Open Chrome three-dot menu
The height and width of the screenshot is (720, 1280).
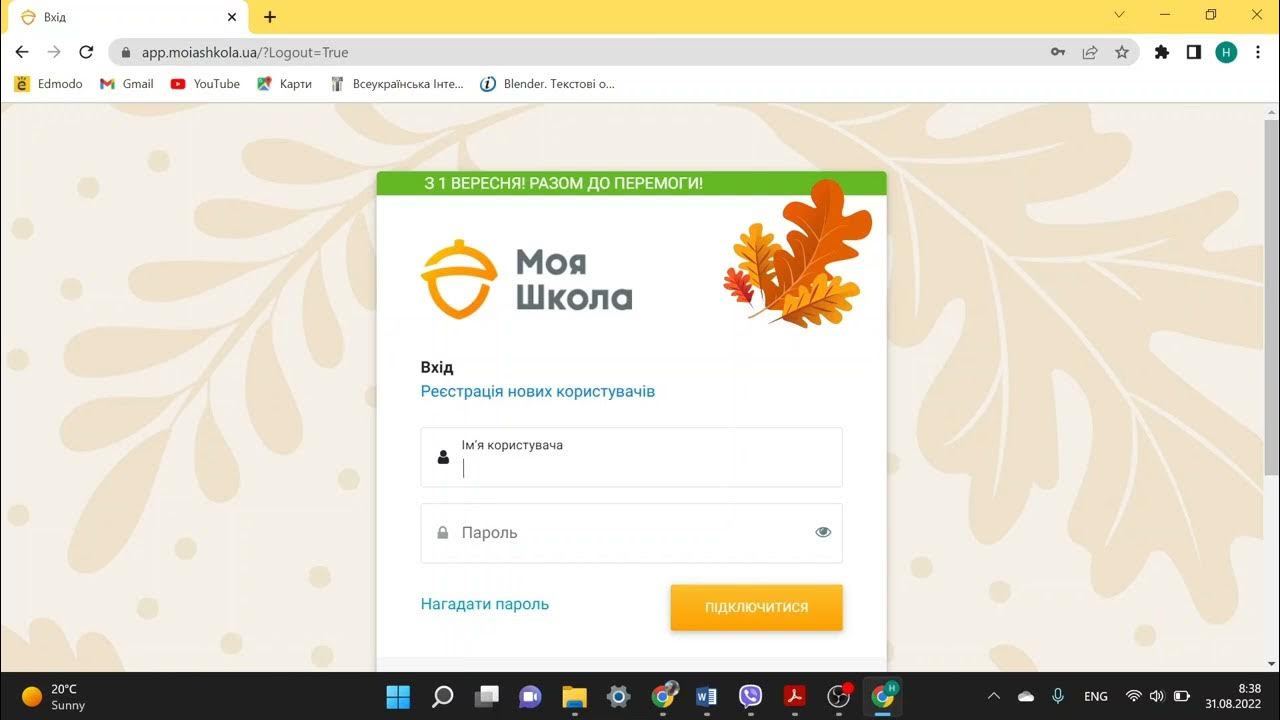(x=1258, y=52)
